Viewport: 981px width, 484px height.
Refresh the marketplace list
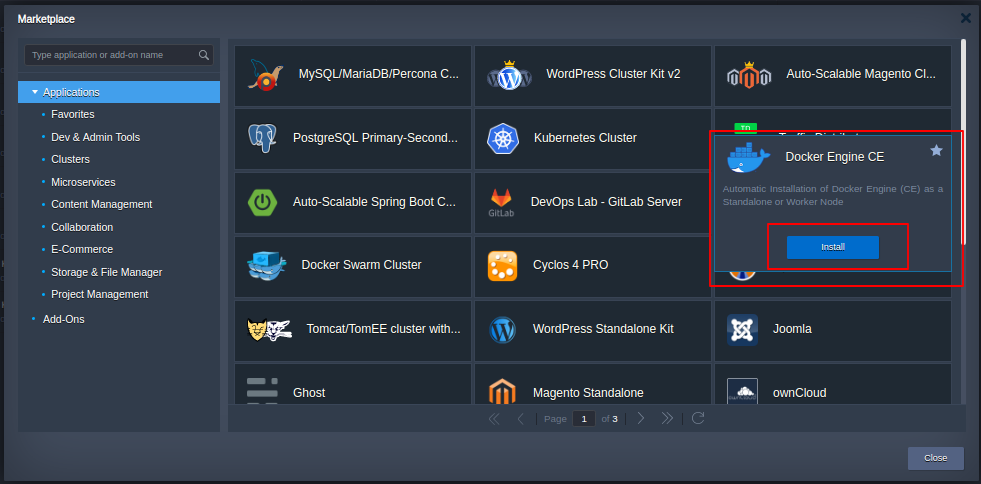tap(698, 418)
